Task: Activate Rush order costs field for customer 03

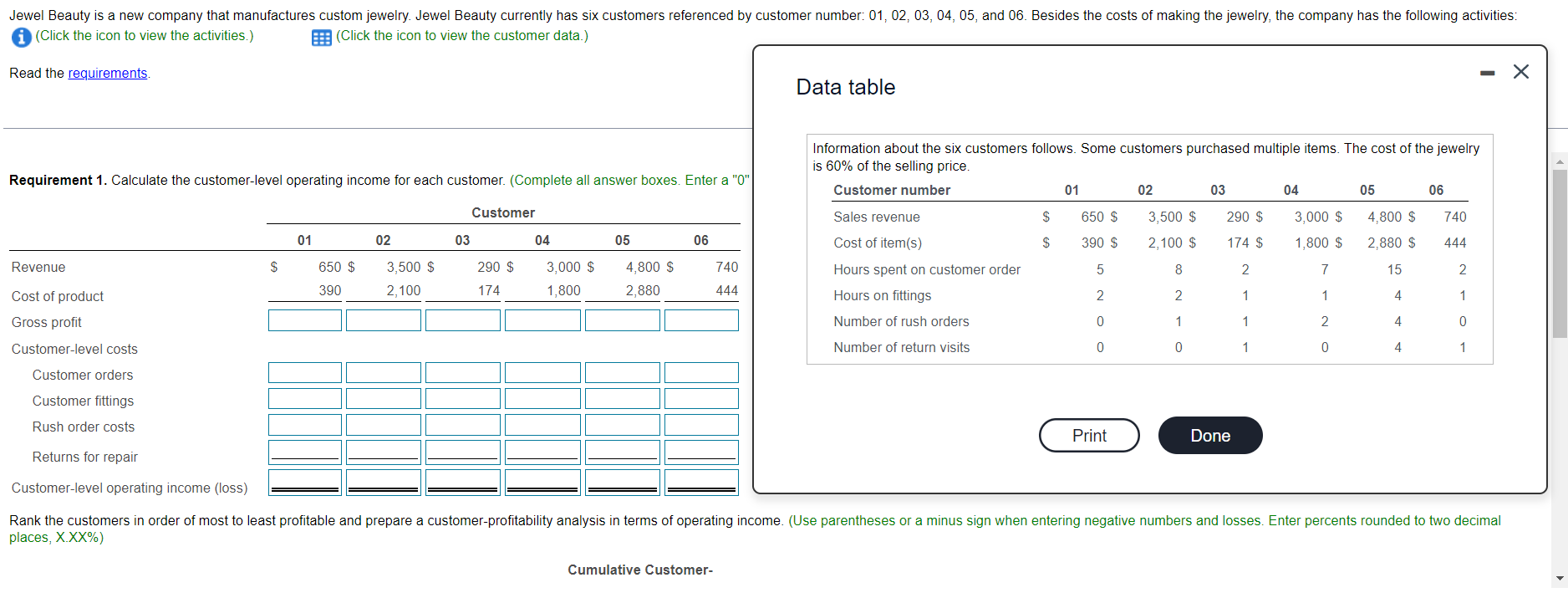Action: pyautogui.click(x=463, y=425)
